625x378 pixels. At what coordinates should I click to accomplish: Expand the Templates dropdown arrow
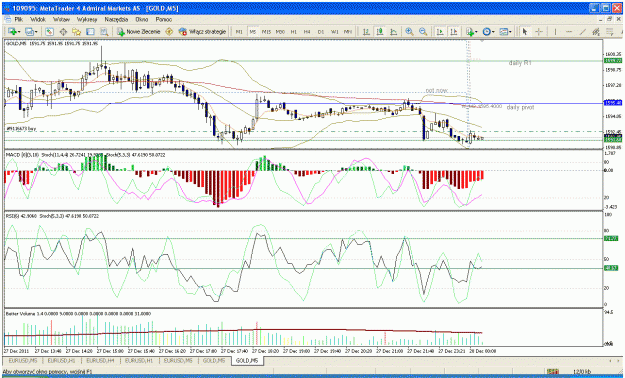[510, 32]
